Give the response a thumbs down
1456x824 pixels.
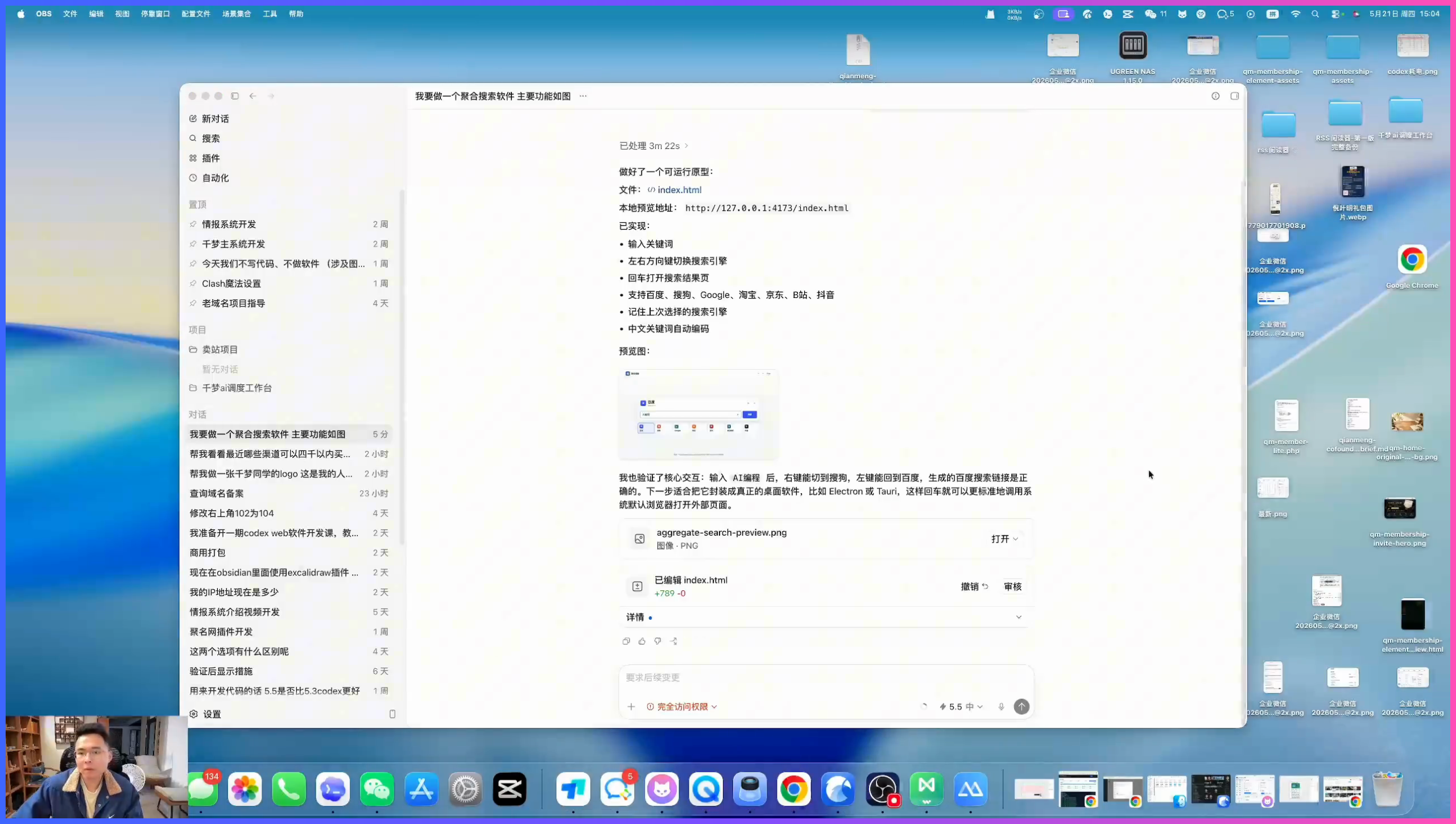coord(658,641)
